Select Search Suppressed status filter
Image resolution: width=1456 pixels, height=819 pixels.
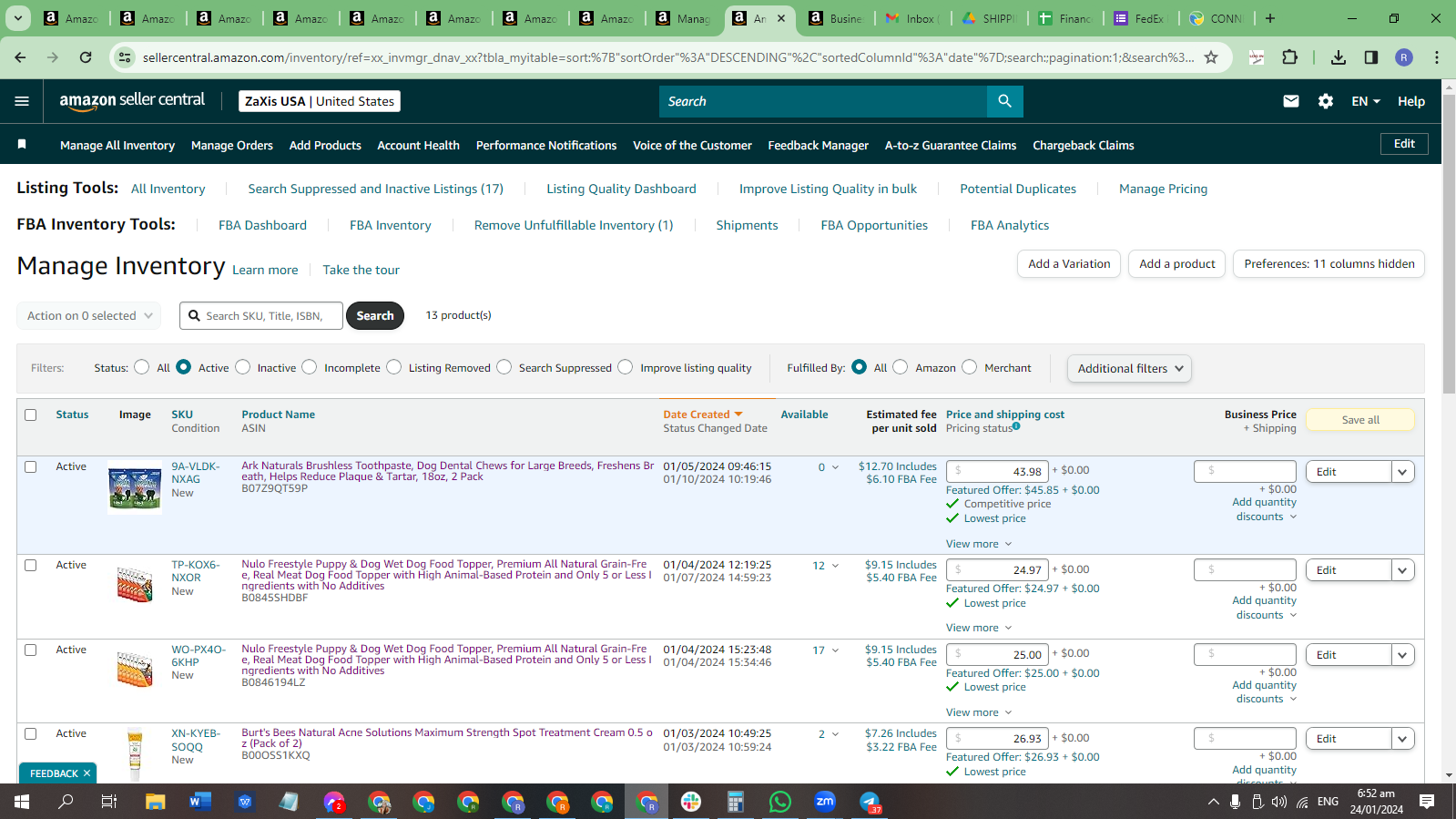pyautogui.click(x=504, y=367)
